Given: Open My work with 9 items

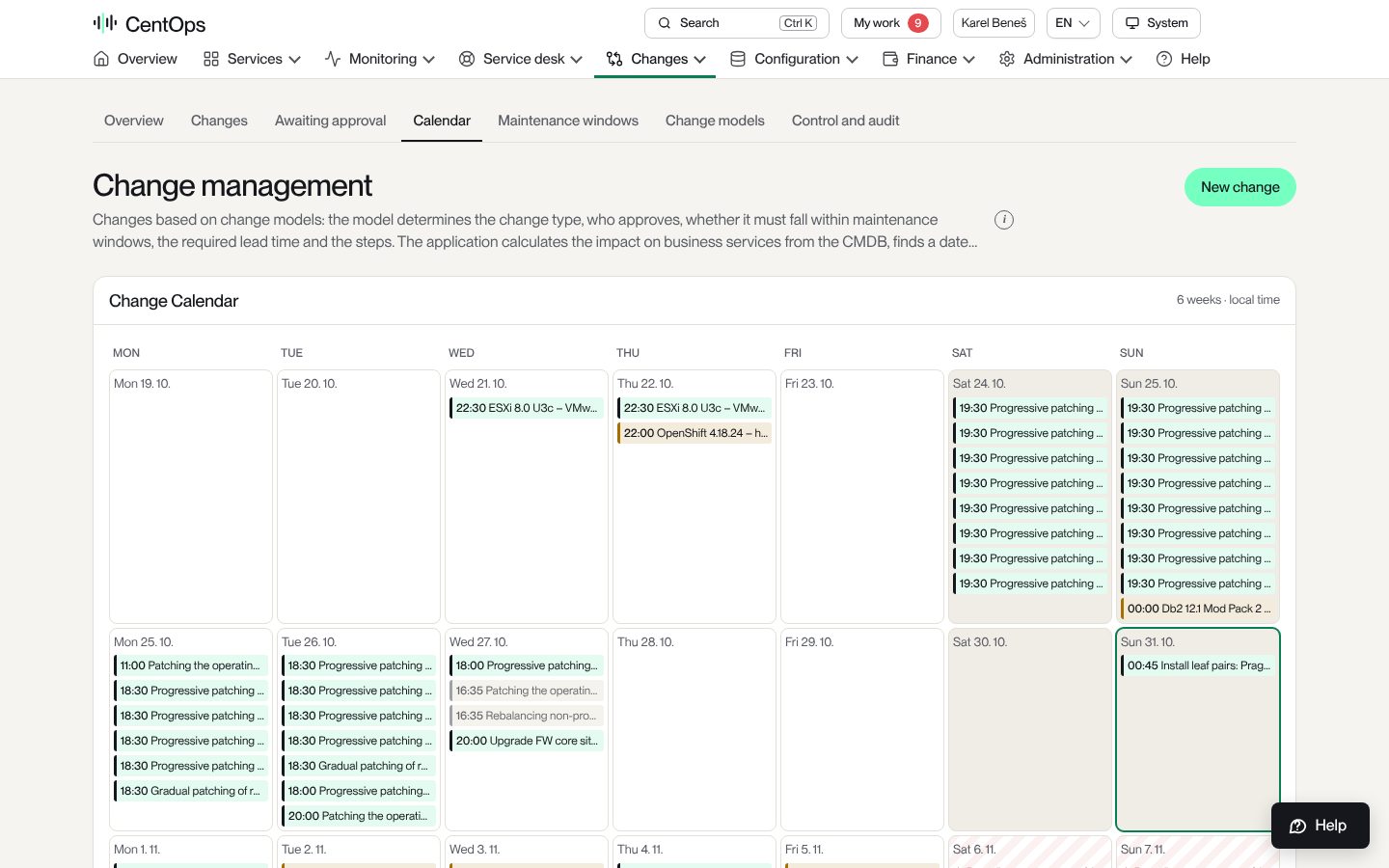Looking at the screenshot, I should (891, 23).
